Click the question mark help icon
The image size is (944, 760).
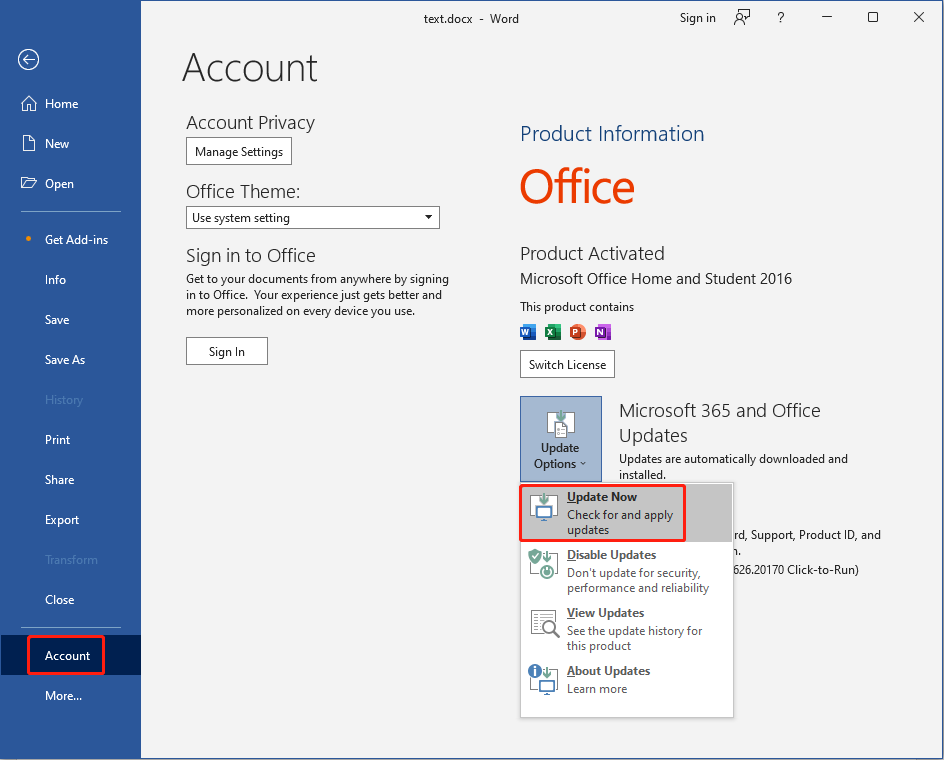click(x=780, y=18)
